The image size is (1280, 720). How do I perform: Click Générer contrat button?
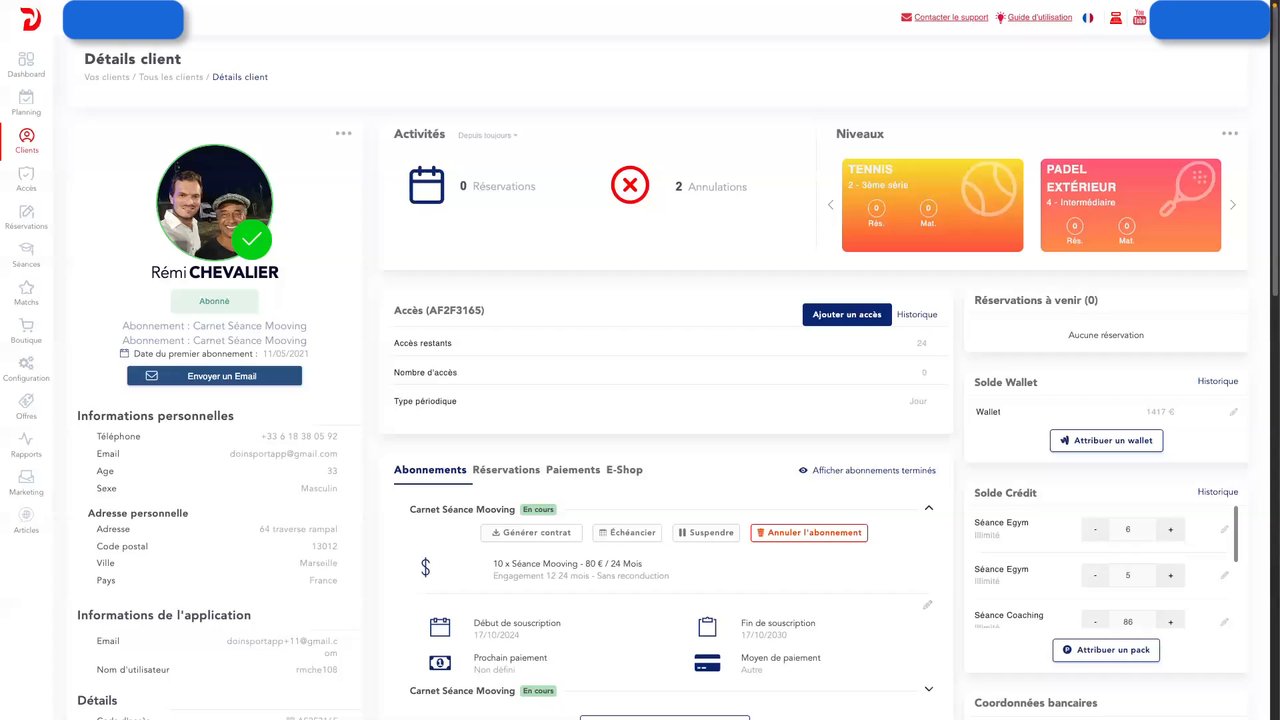[x=531, y=533]
